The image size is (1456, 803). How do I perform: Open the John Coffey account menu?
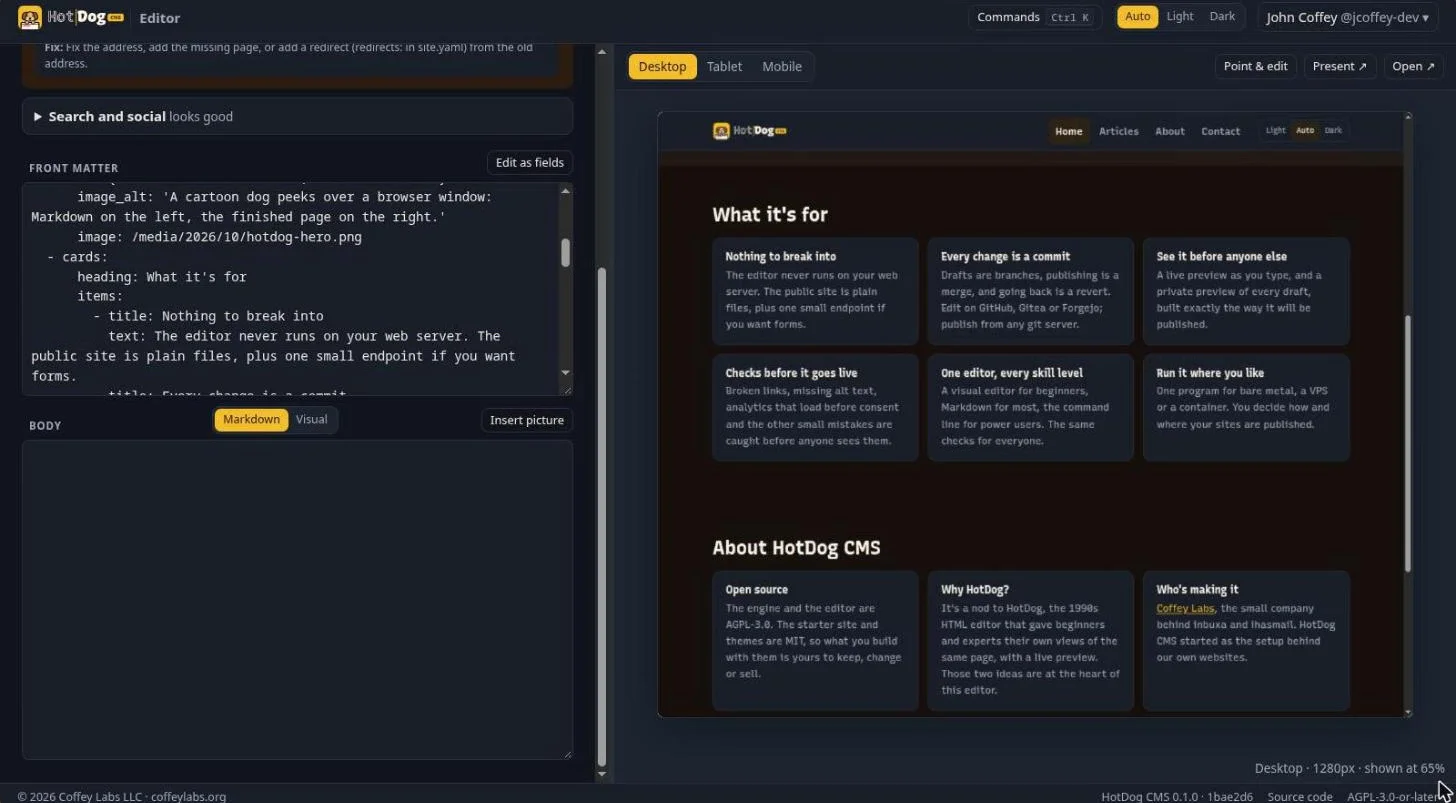click(1348, 17)
